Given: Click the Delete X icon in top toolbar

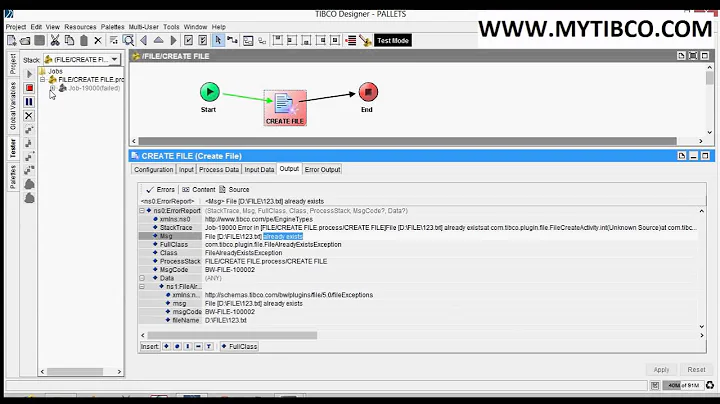Looking at the screenshot, I should 98,40.
